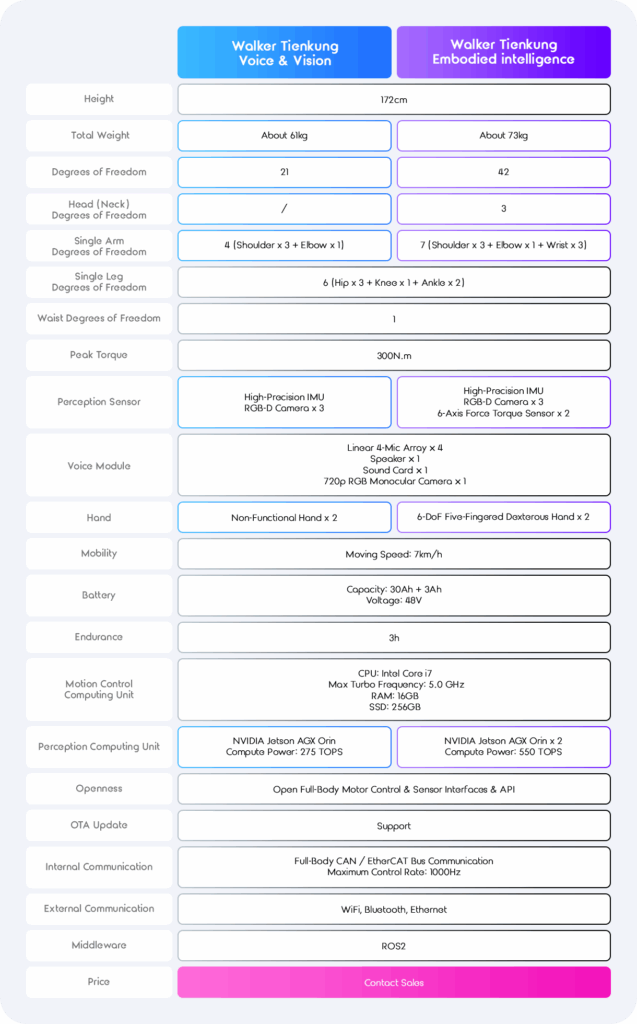Click the 6-DoF Five-Fingered Dexterous Hand cell
This screenshot has width=637, height=1024.
[x=503, y=517]
